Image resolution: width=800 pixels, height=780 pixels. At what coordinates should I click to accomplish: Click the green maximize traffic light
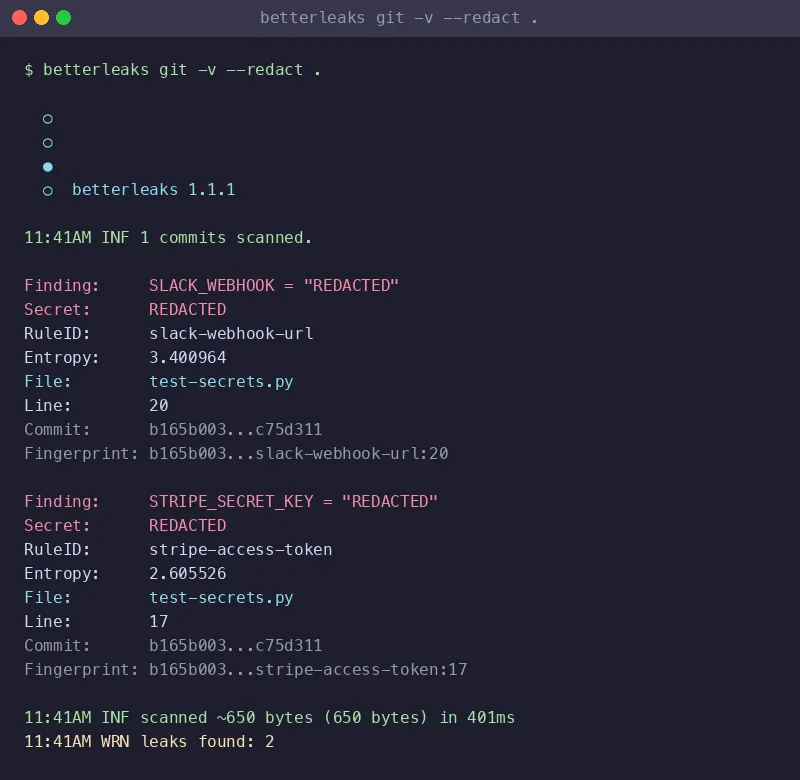[x=65, y=17]
